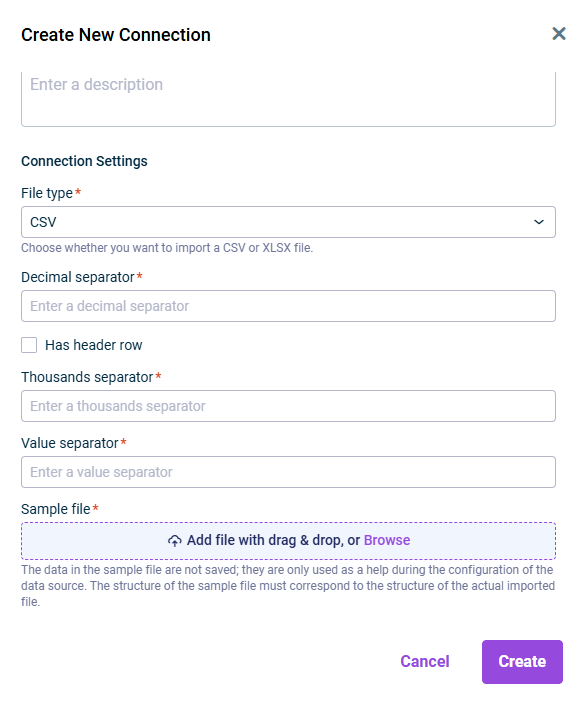Select the thousands separator input box
581x711 pixels.
click(288, 406)
